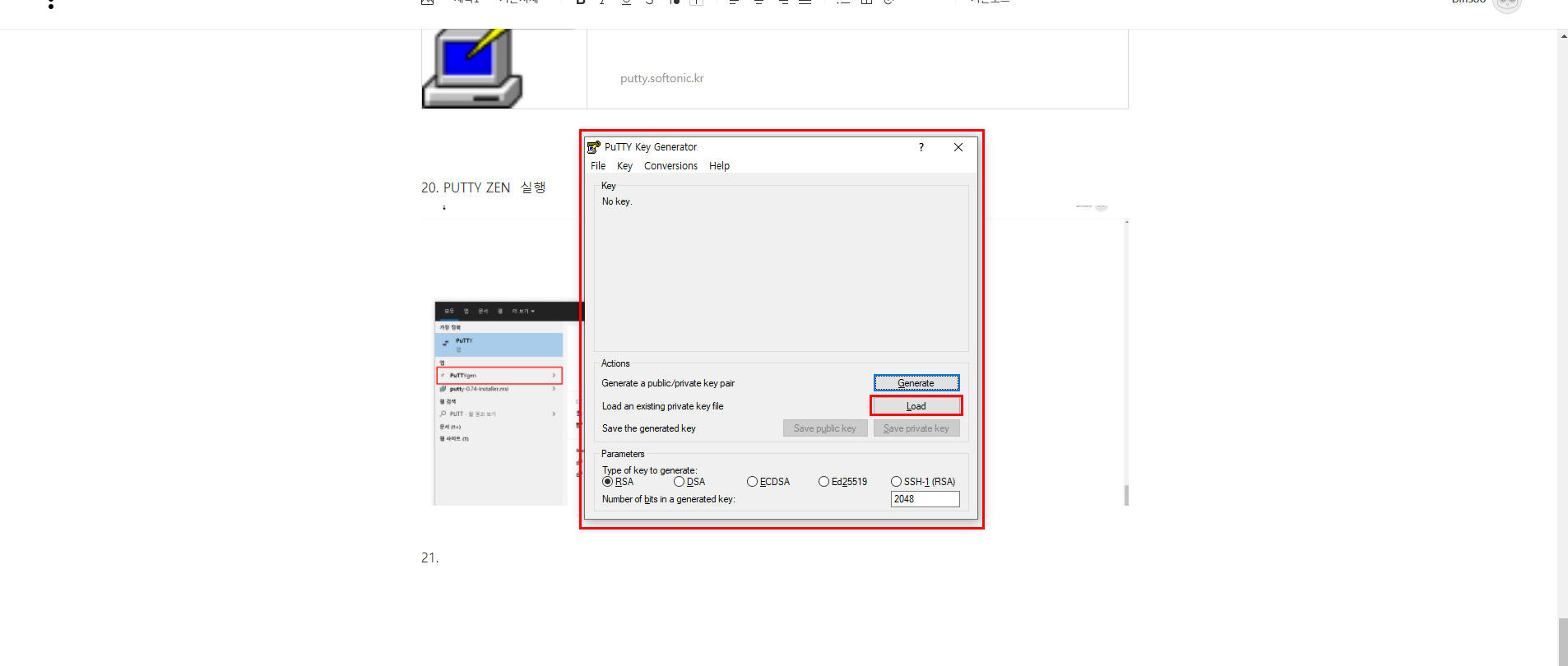Viewport: 1568px width, 666px height.
Task: Open the Conversions menu
Action: (x=670, y=166)
